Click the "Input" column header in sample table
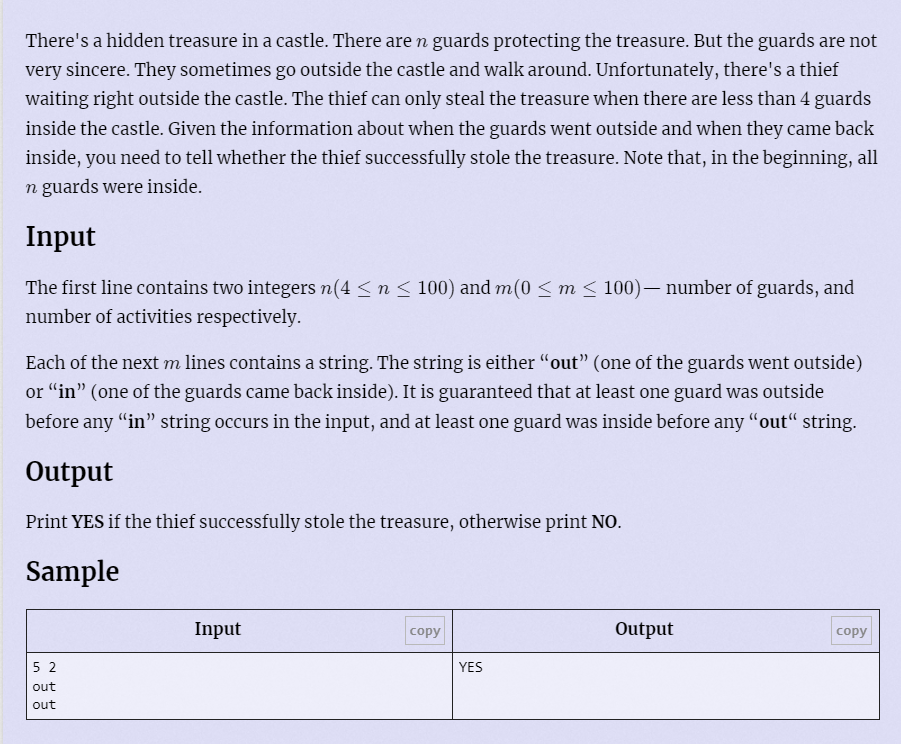Viewport: 901px width, 744px height. [217, 629]
